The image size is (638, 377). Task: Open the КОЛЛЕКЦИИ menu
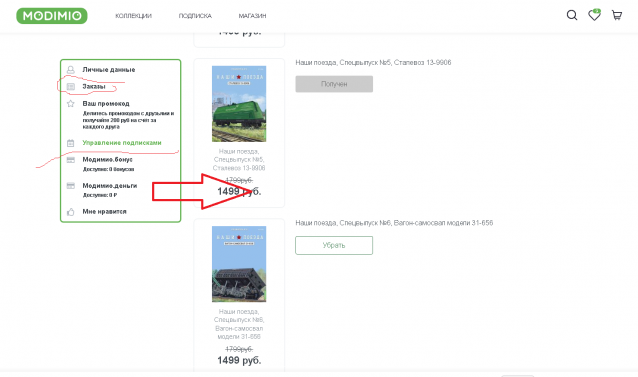click(x=133, y=16)
